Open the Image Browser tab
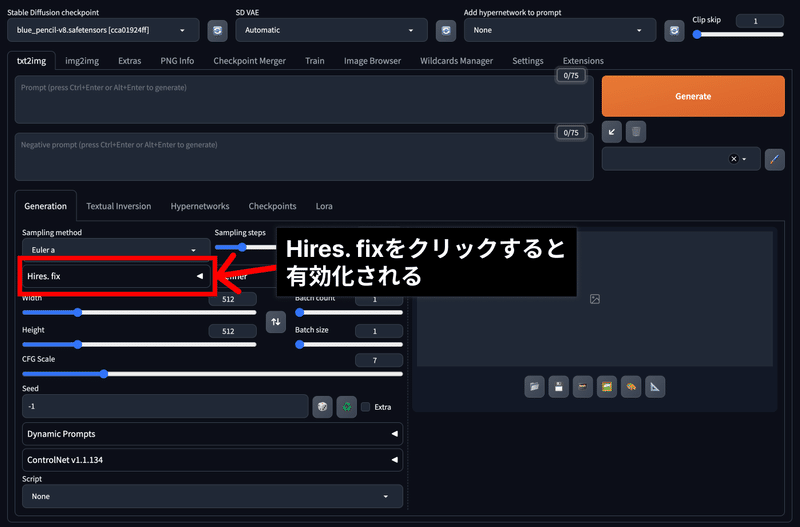 pyautogui.click(x=372, y=61)
